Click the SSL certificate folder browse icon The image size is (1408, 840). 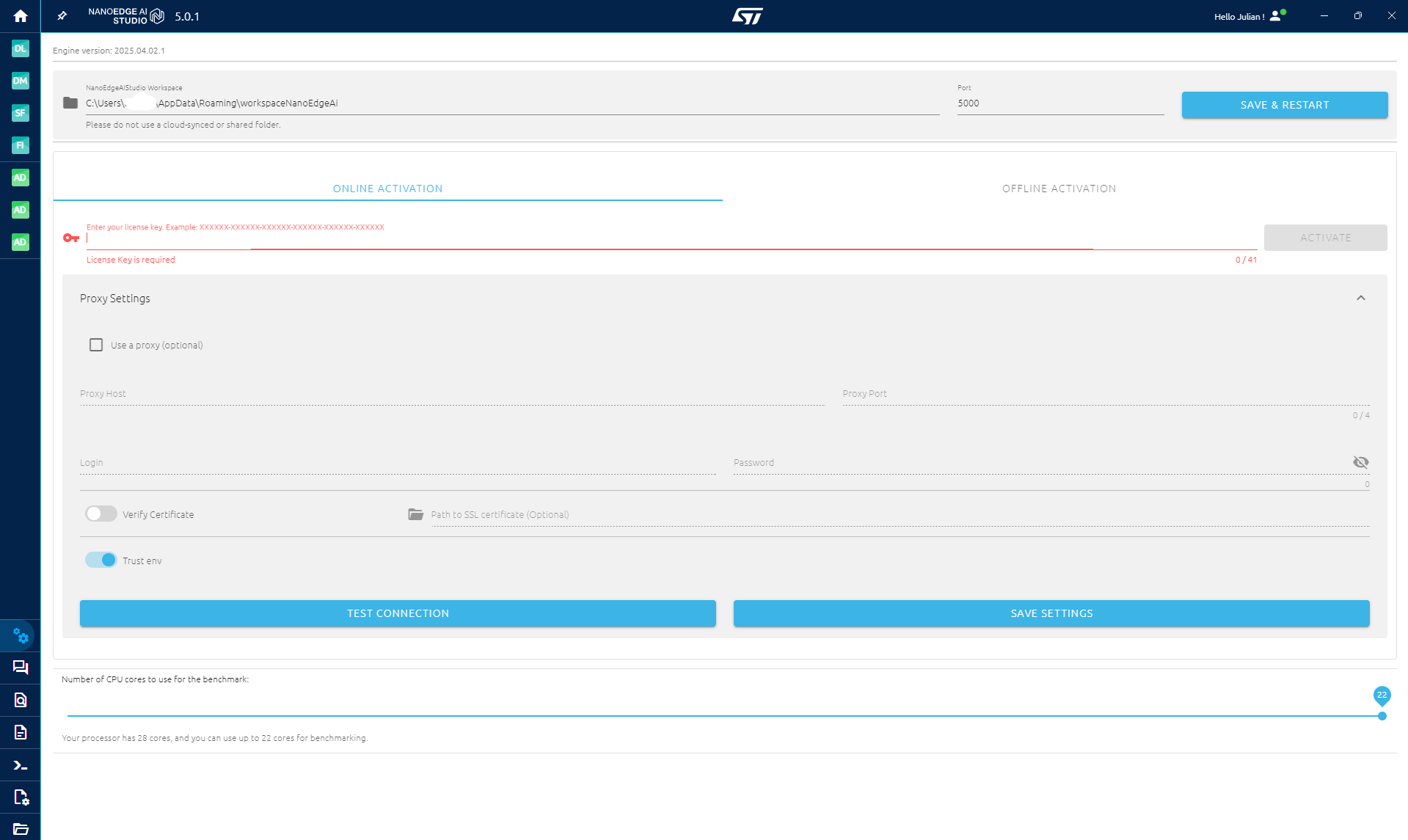tap(415, 514)
